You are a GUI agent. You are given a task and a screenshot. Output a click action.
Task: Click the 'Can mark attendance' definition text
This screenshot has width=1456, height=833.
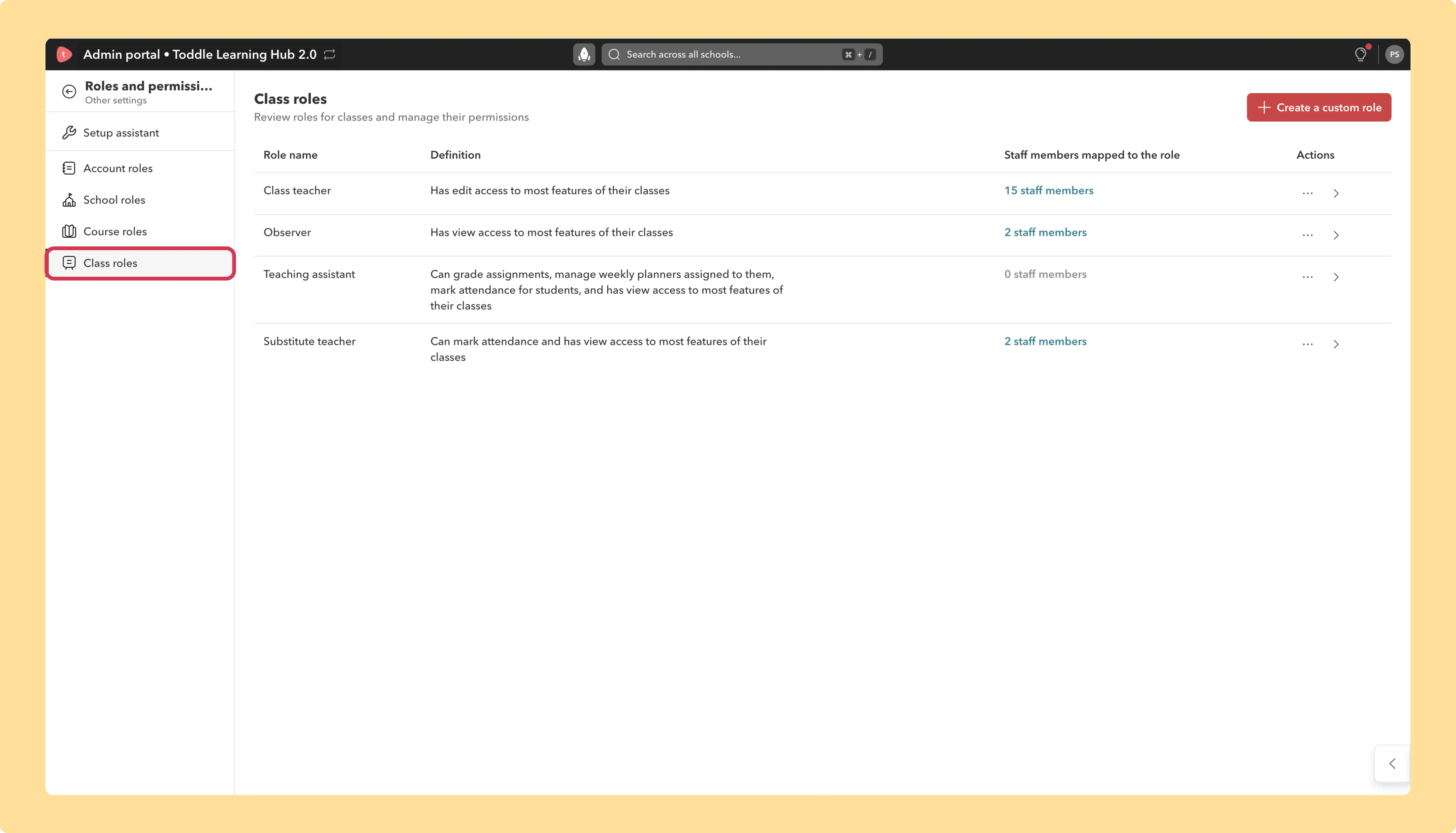pyautogui.click(x=598, y=349)
